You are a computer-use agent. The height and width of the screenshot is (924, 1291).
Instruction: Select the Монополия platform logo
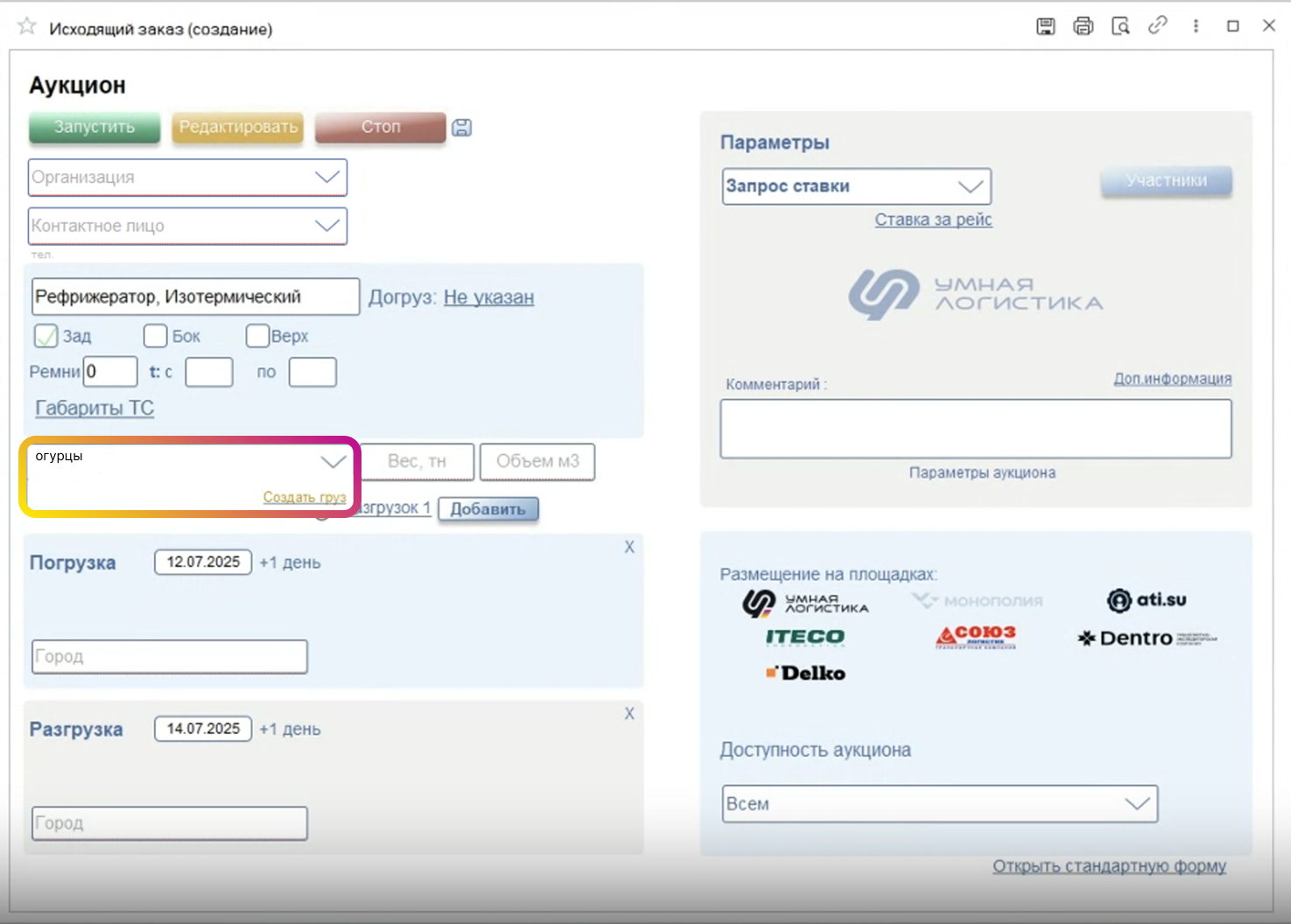point(977,601)
